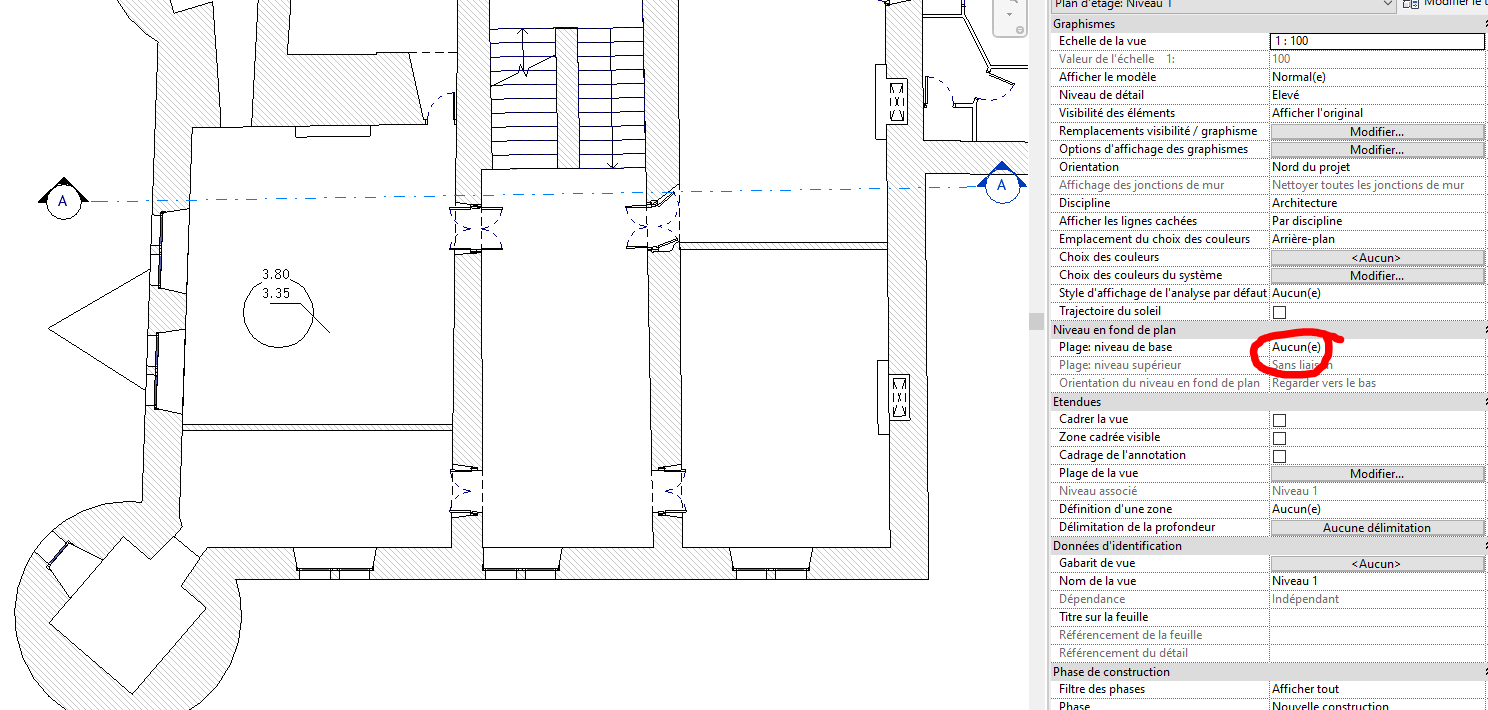This screenshot has height=710, width=1488.
Task: Open Afficher le modèle Normal(e) value
Action: click(1377, 77)
